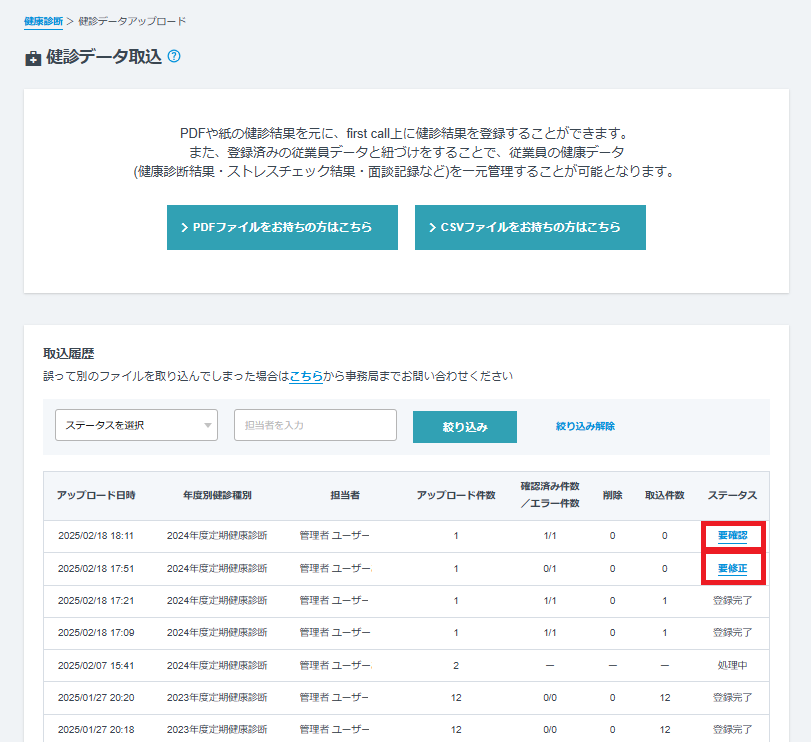Screen dimensions: 811x742
Task: Open the 要確認 status link
Action: [x=732, y=536]
